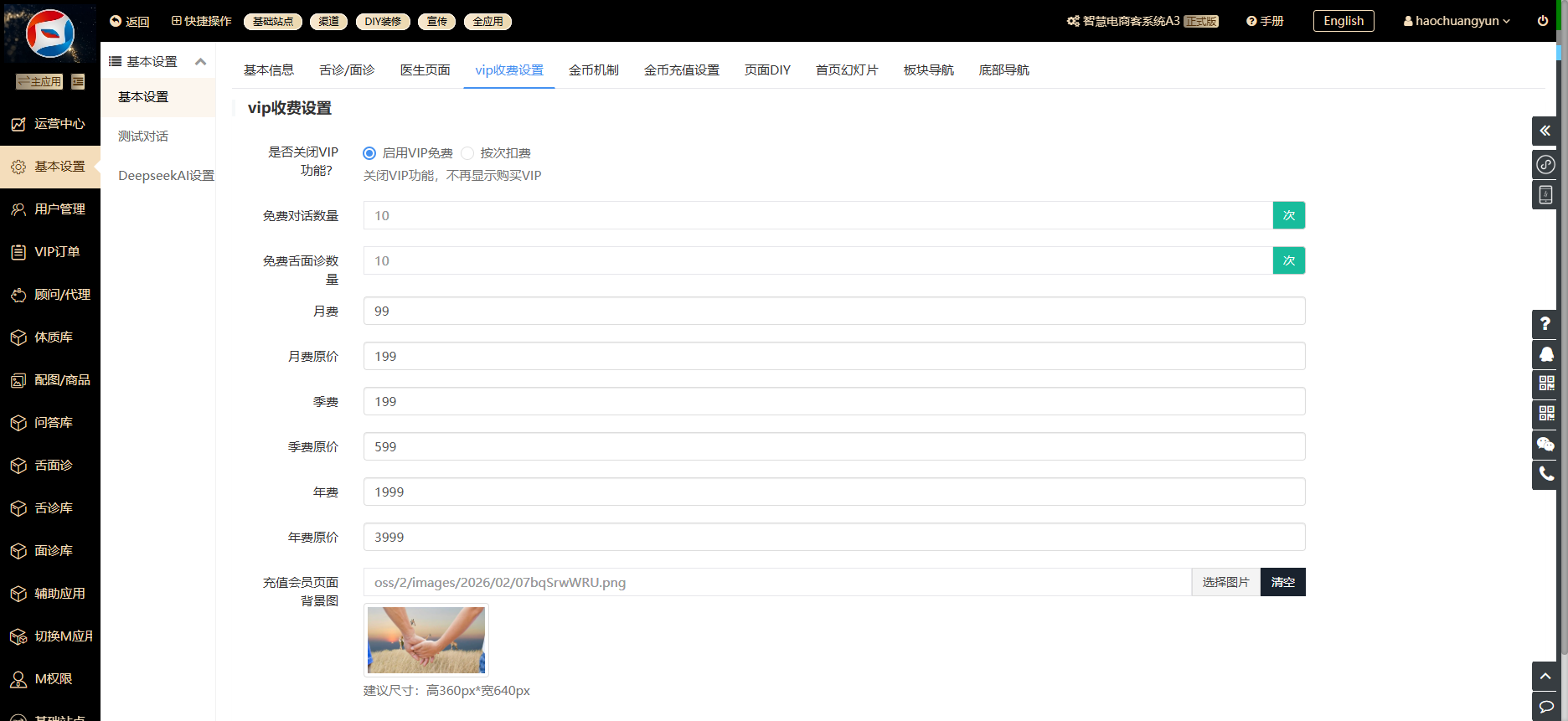Select the 按次扣费 radio option
The image size is (1568, 721).
click(x=467, y=153)
